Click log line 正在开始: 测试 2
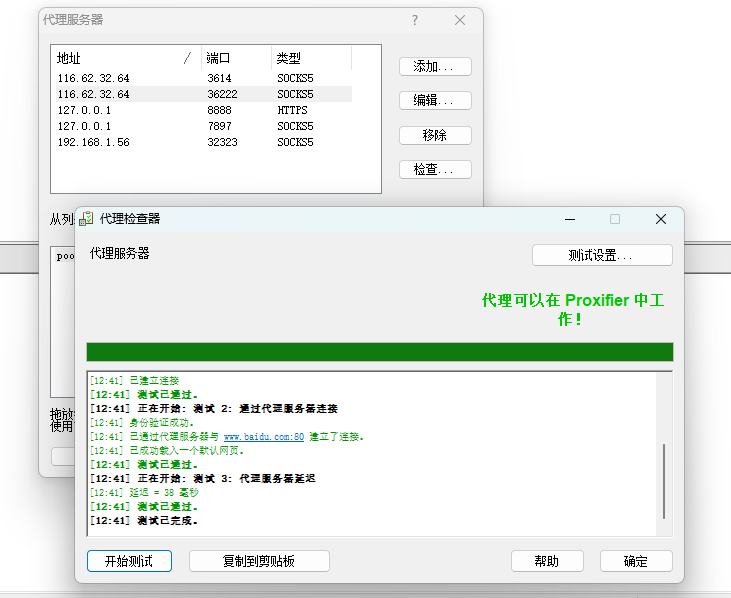731x598 pixels. [214, 409]
